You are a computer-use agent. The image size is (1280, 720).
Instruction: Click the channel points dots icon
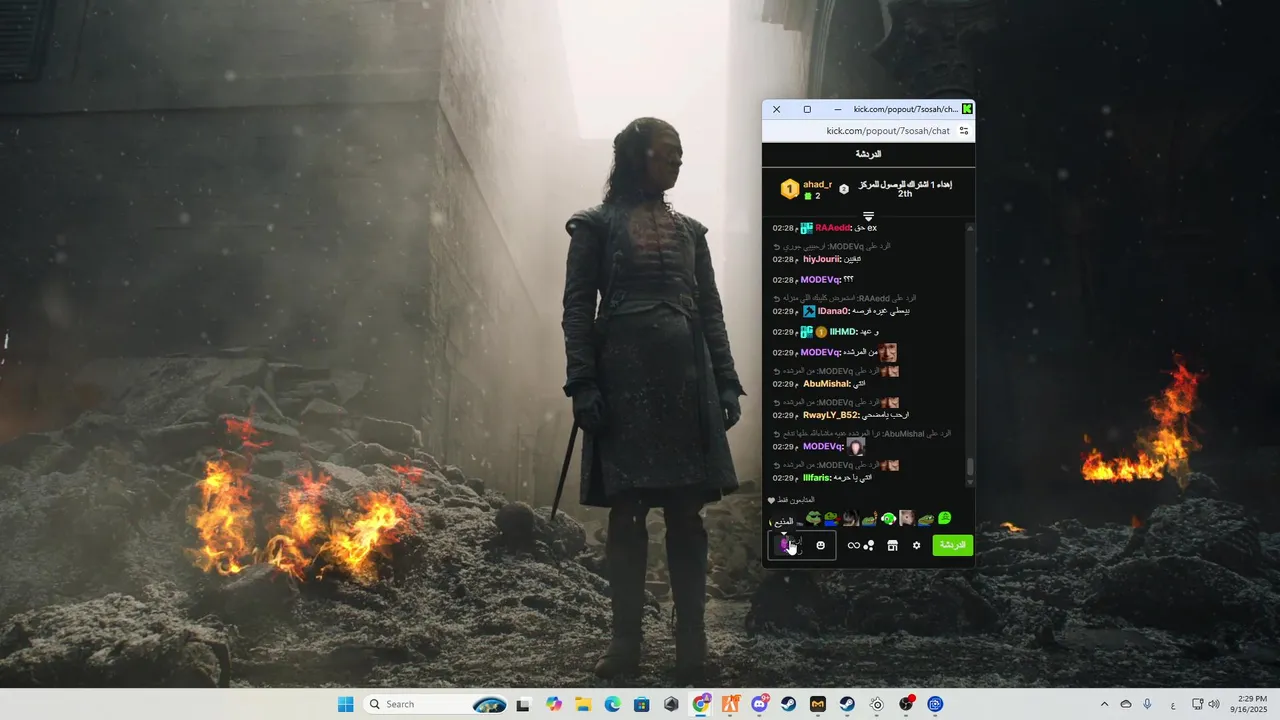869,545
